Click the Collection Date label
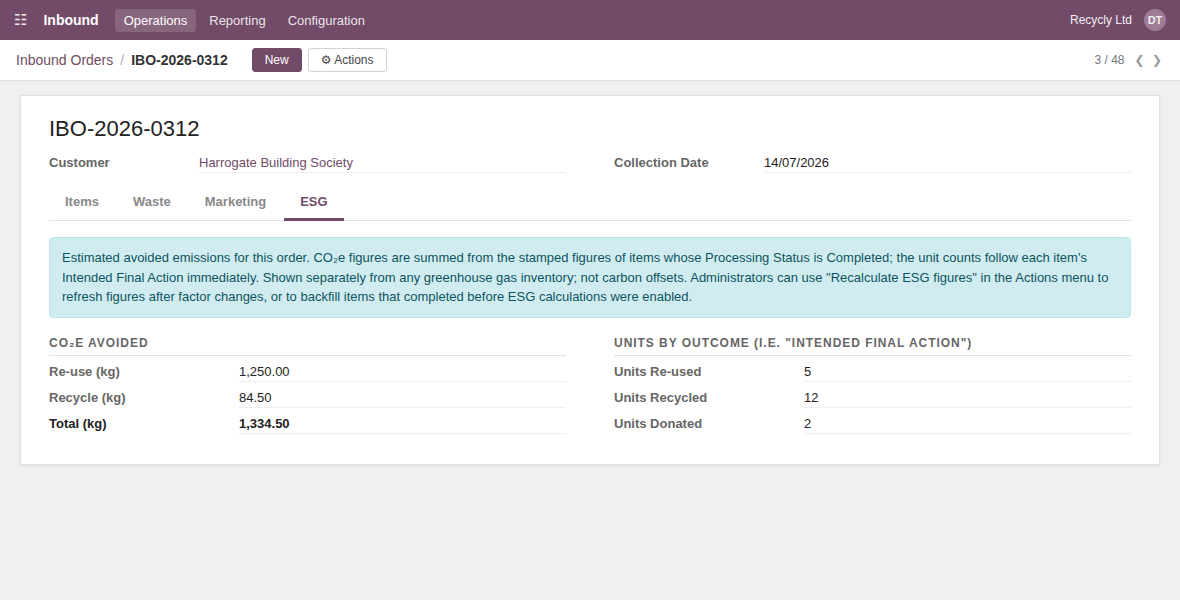Image resolution: width=1180 pixels, height=600 pixels. 661,163
